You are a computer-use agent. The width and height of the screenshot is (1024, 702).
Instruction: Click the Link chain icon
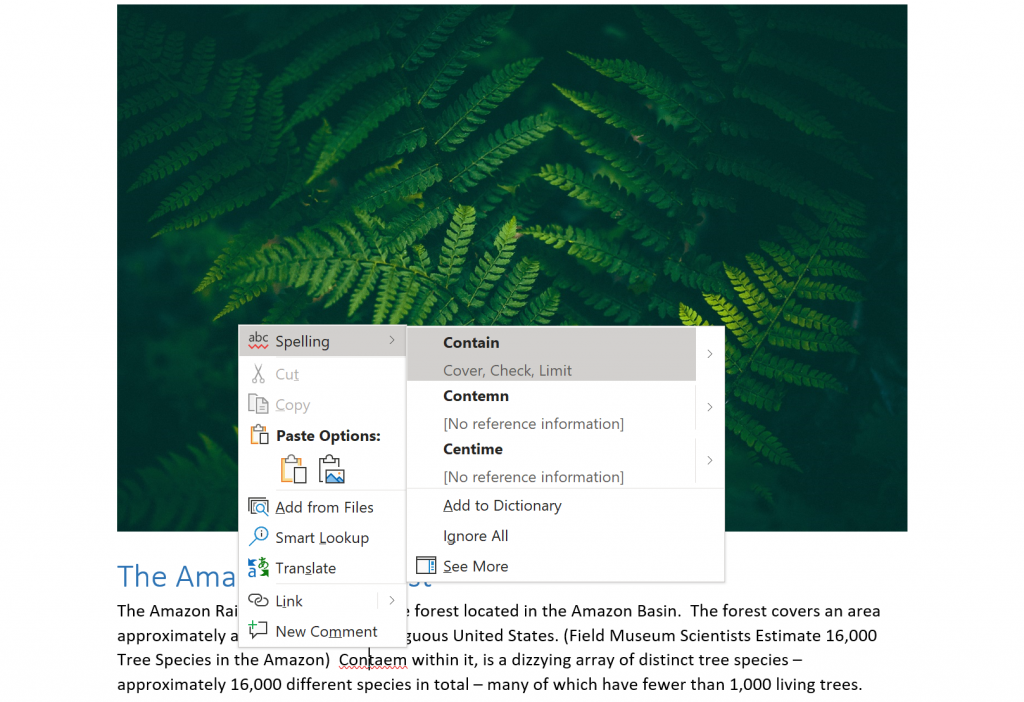click(x=259, y=601)
